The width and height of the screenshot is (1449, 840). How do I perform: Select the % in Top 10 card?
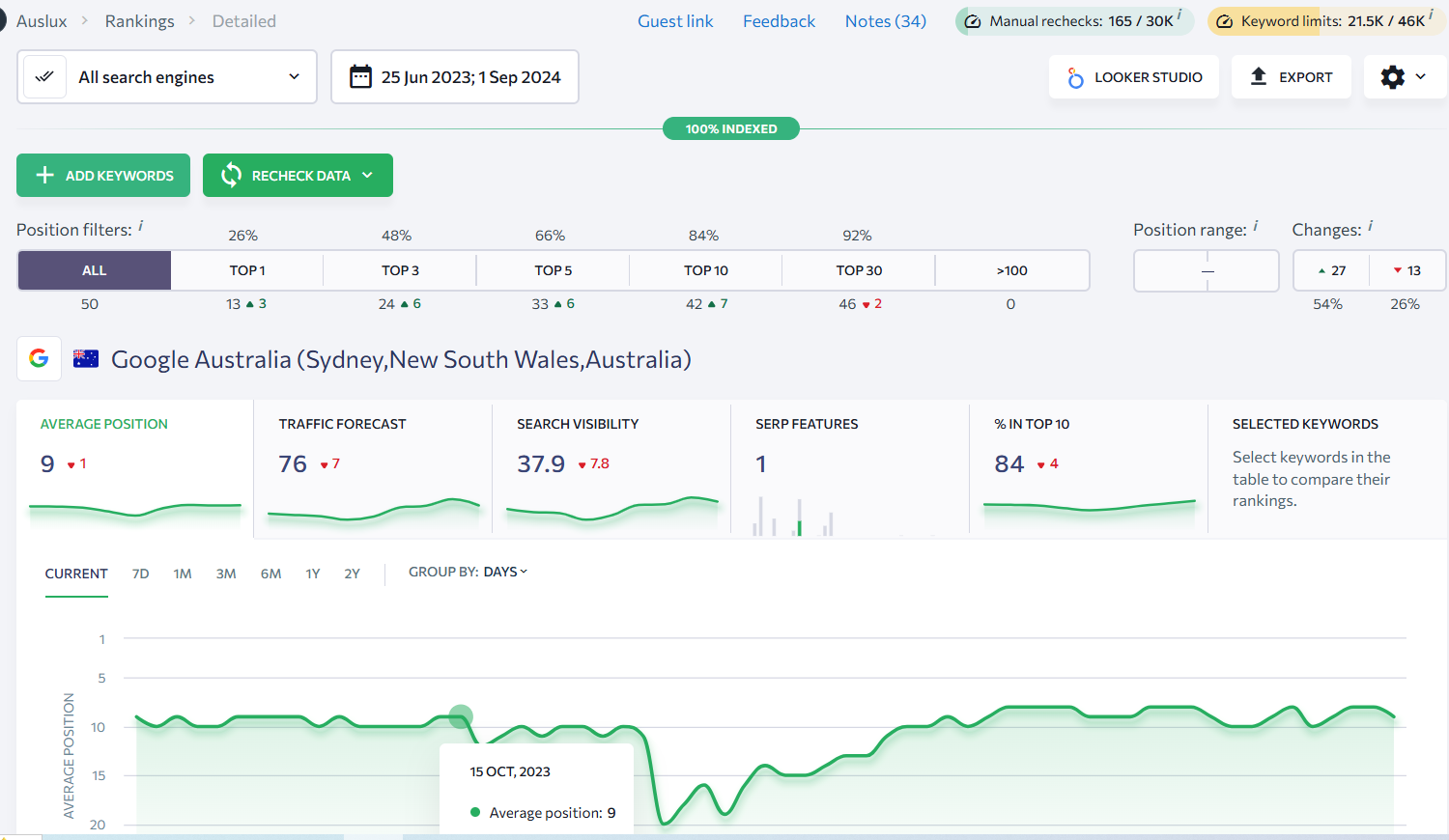click(x=1089, y=467)
